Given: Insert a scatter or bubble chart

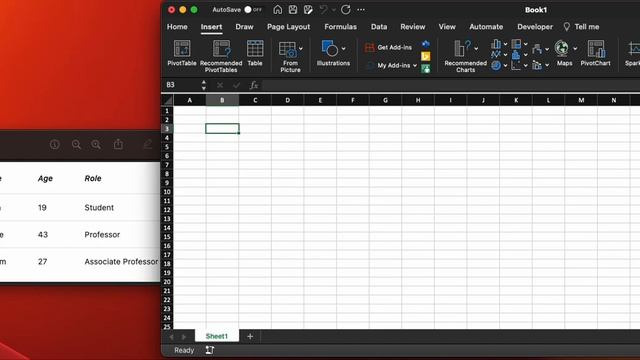Looking at the screenshot, I should (516, 65).
